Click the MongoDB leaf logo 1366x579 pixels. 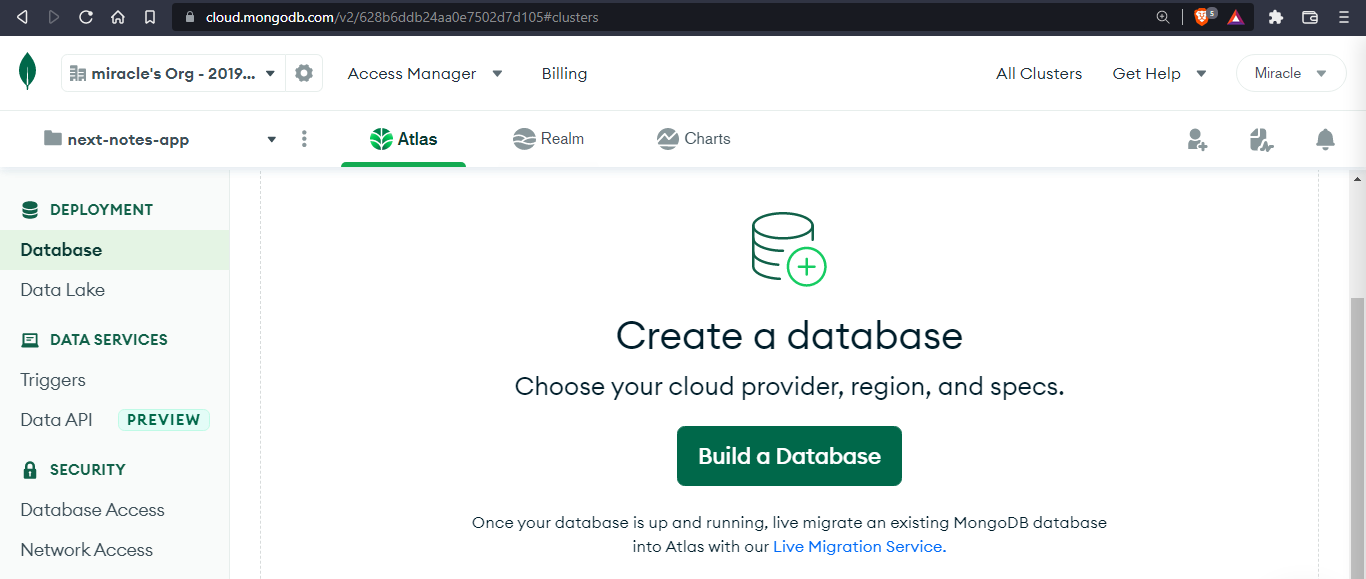(28, 72)
